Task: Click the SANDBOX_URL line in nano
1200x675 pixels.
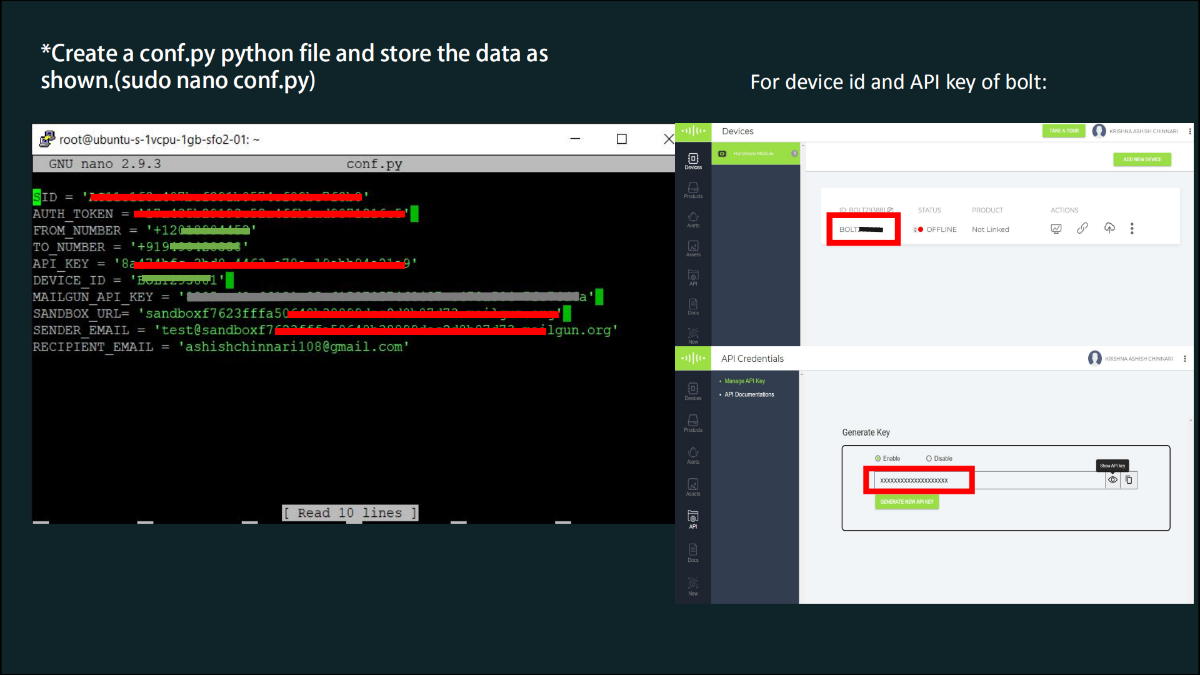Action: pyautogui.click(x=301, y=313)
